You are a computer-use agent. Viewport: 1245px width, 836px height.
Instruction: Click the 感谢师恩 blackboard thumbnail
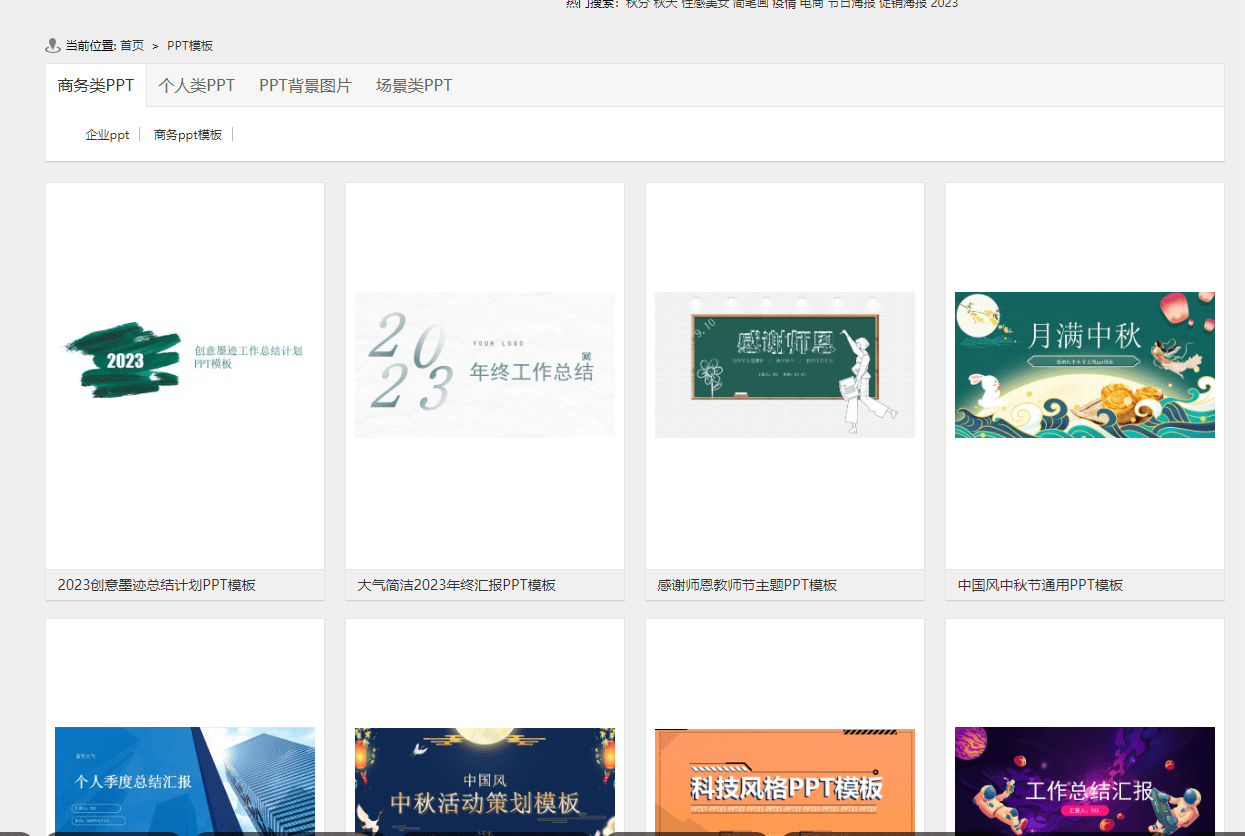785,365
